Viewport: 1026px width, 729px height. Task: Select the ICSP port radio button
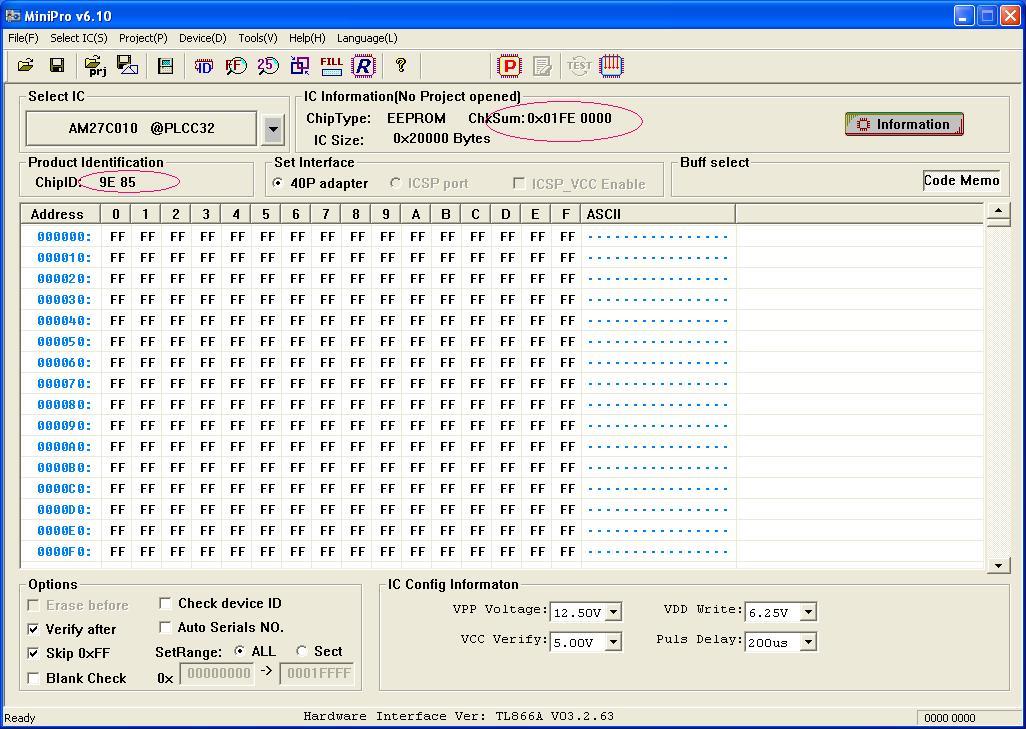[x=395, y=183]
